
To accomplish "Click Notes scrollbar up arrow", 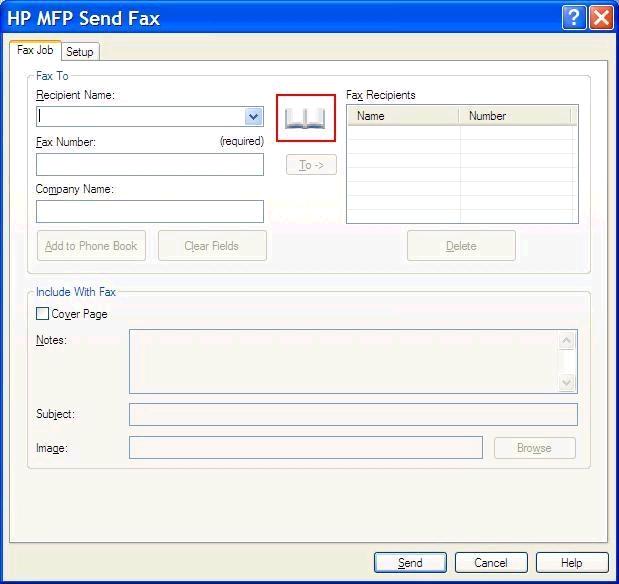I will 566,341.
